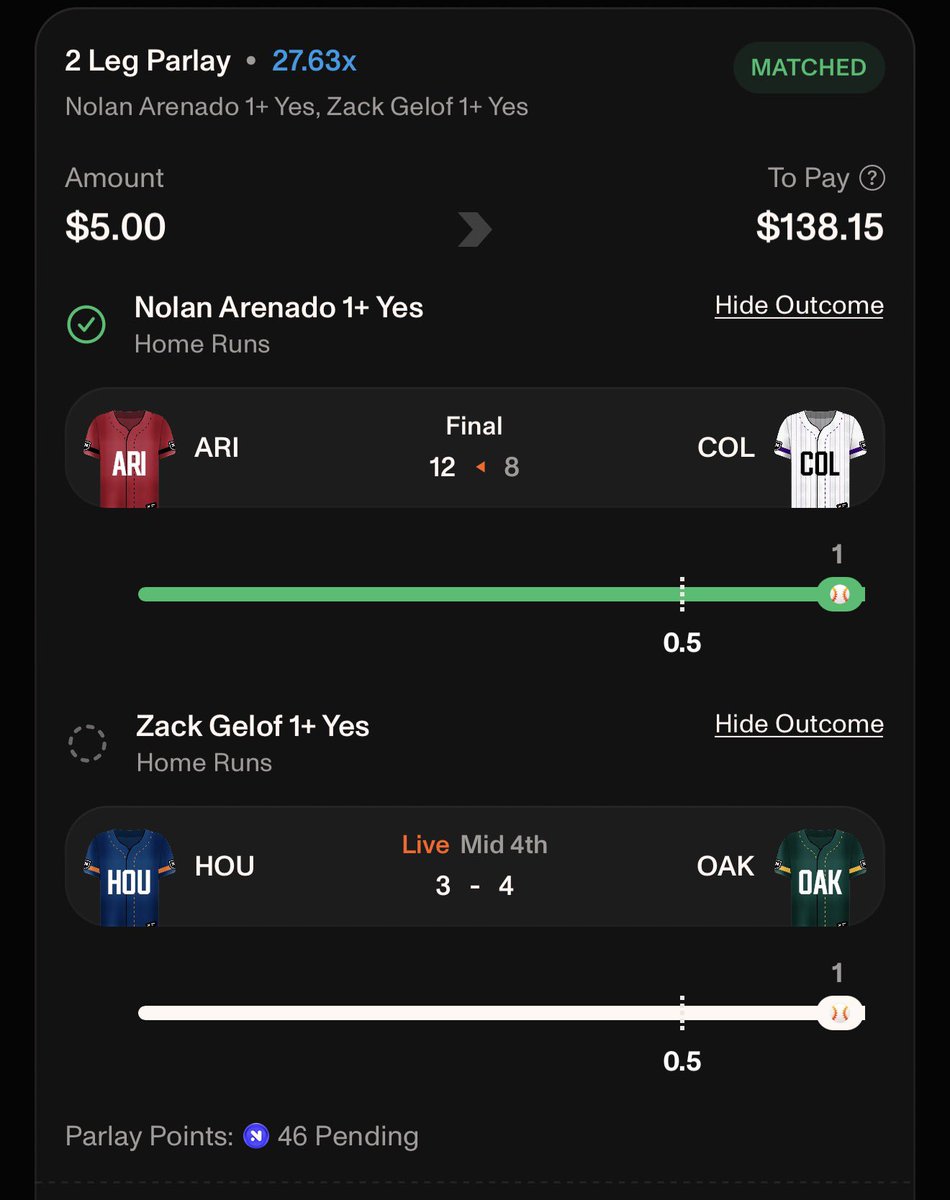Click the HOU blue jersey icon
The image size is (950, 1200).
[x=129, y=876]
